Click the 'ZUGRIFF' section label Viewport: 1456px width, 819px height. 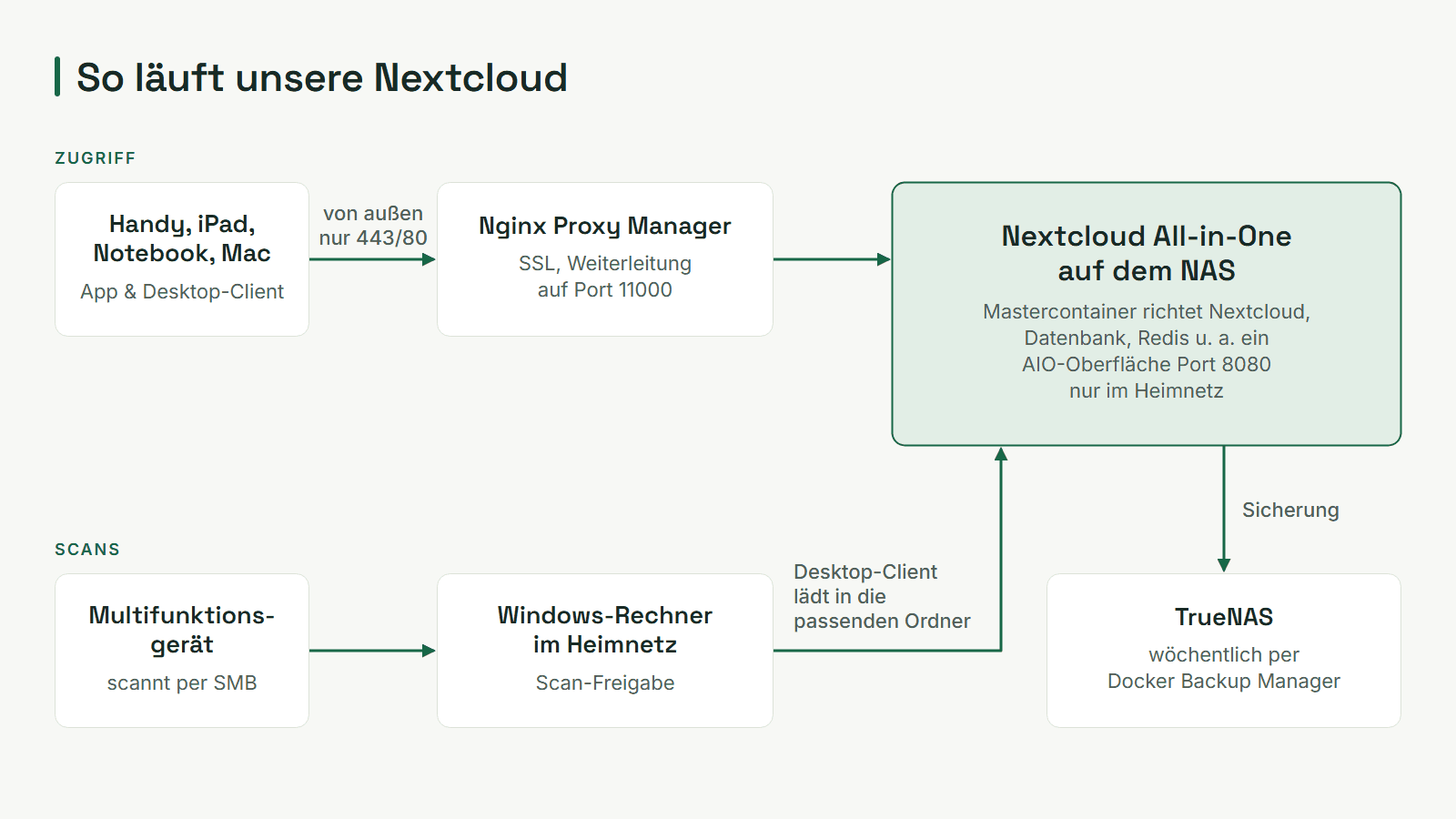pyautogui.click(x=96, y=158)
